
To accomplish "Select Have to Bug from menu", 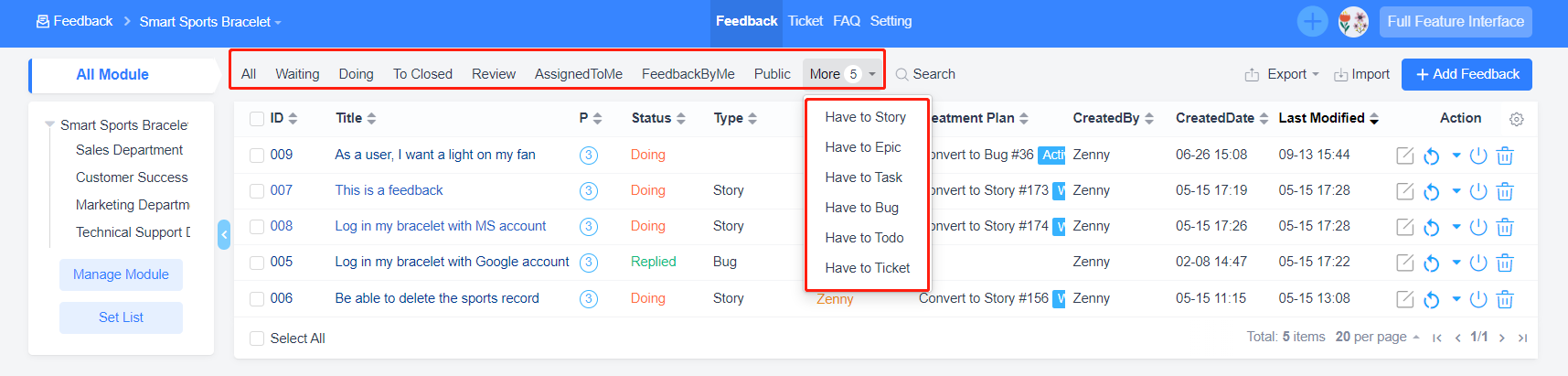I will click(861, 208).
